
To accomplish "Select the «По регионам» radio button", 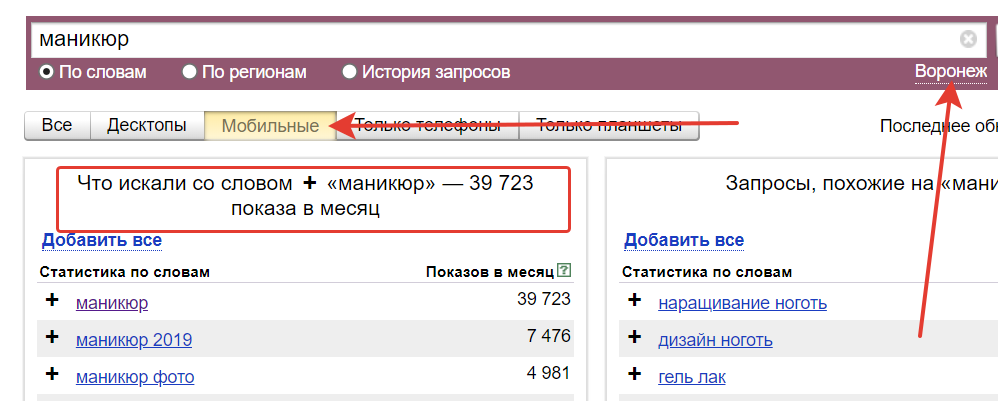I will click(x=189, y=72).
